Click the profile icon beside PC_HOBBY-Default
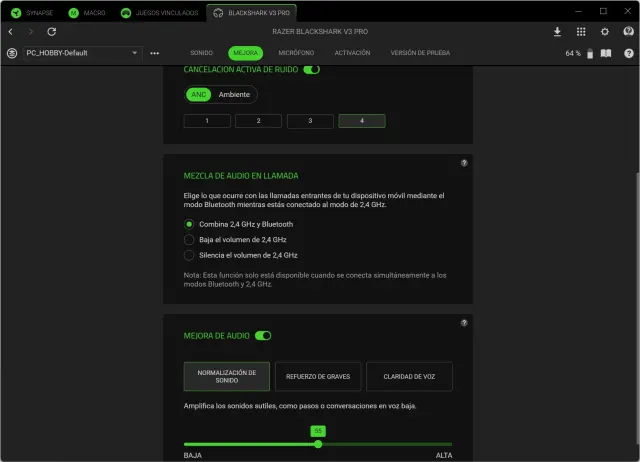 click(12, 53)
